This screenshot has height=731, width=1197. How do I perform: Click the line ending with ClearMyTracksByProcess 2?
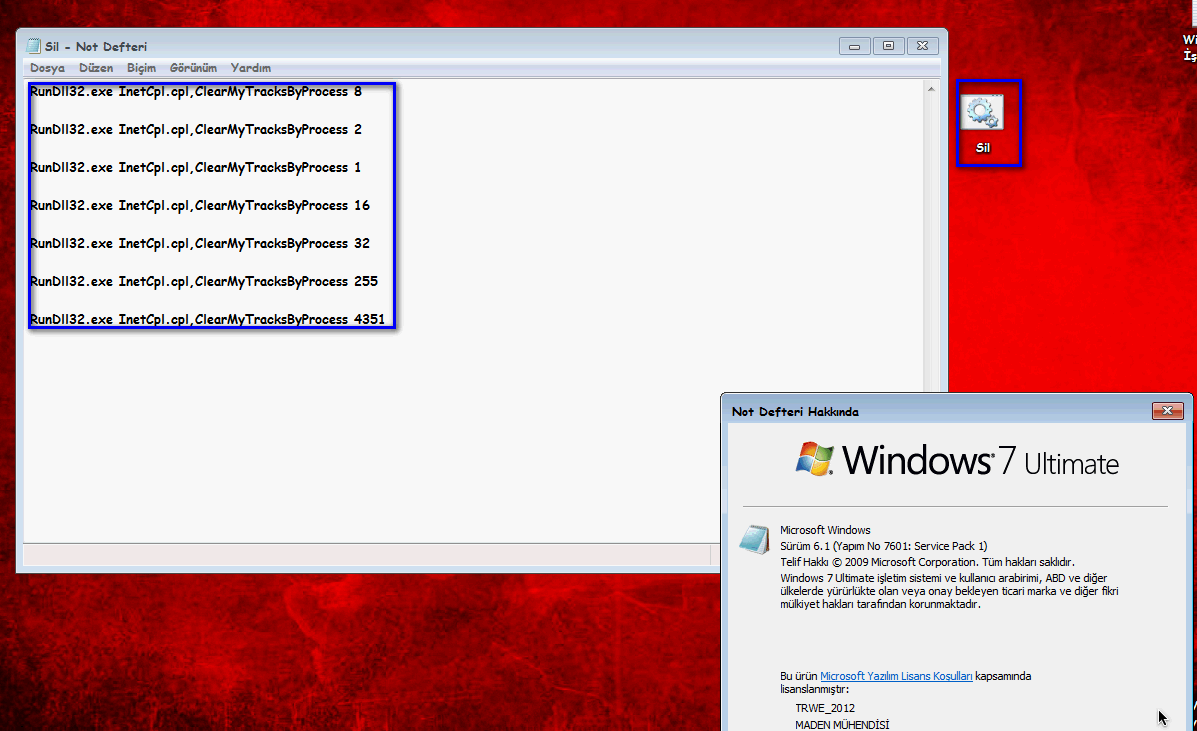(x=196, y=130)
